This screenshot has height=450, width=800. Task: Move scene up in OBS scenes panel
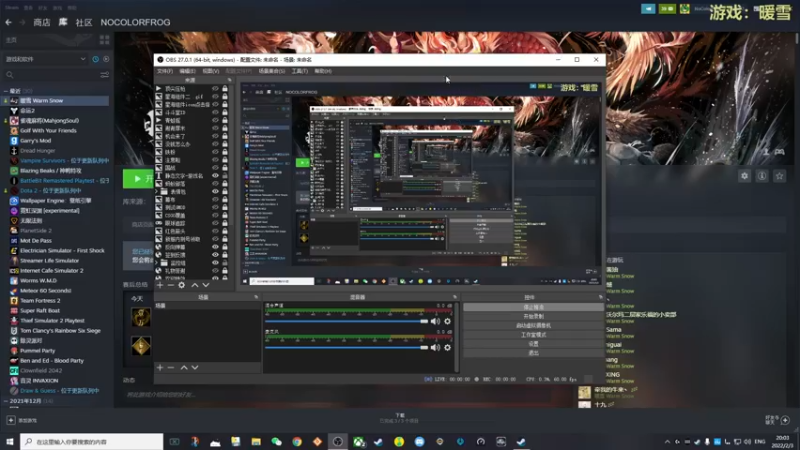point(184,367)
